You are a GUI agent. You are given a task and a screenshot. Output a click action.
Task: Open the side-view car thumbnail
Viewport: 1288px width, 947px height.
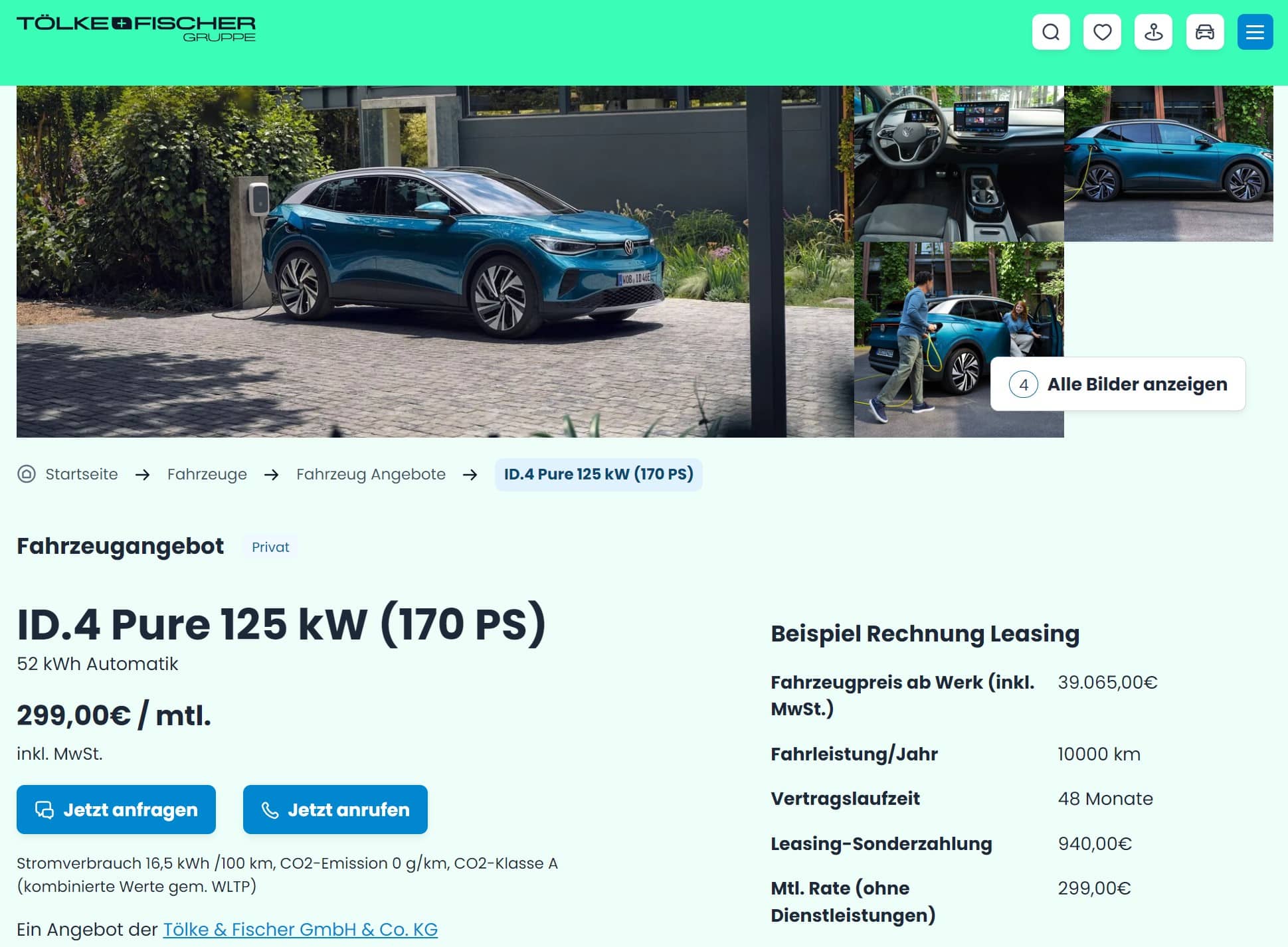coord(1168,163)
